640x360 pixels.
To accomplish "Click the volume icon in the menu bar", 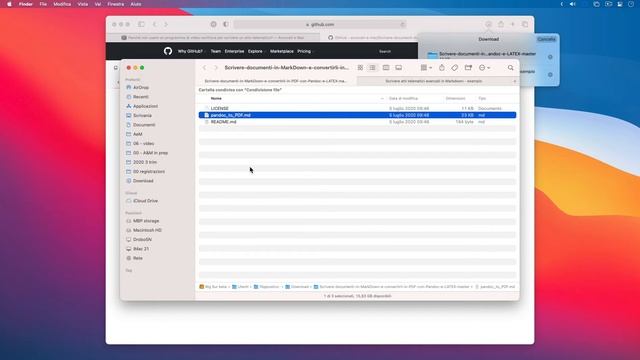I will point(572,4).
